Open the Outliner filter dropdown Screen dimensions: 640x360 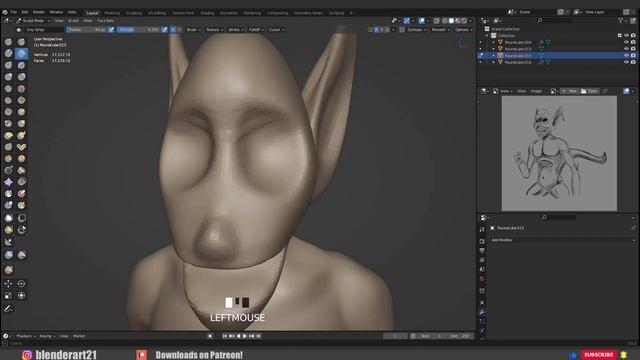point(622,20)
